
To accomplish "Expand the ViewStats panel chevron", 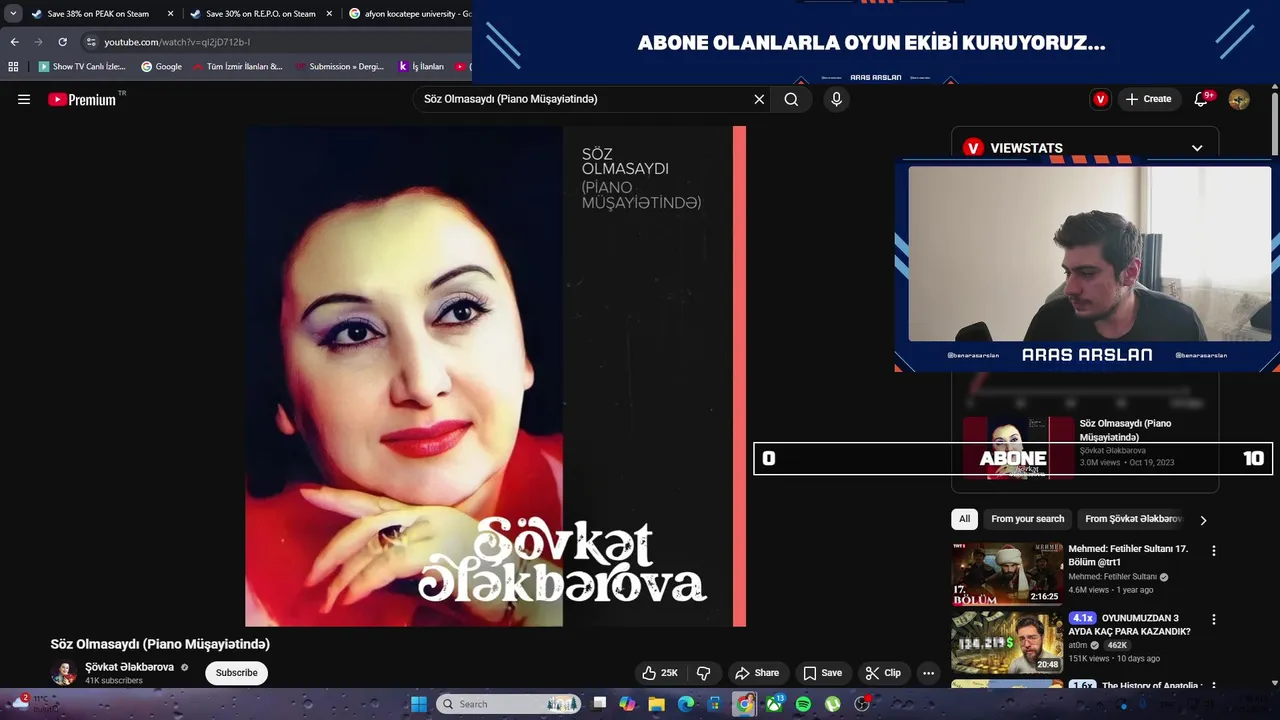I will coord(1197,148).
